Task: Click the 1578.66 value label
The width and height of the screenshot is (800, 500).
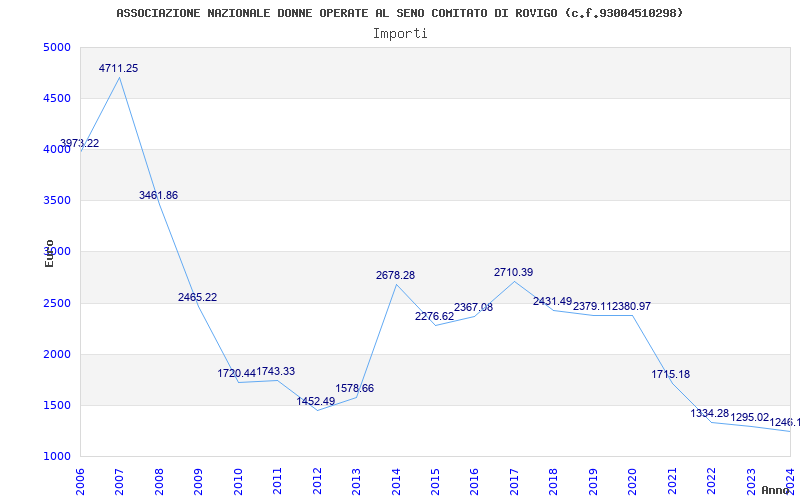Action: [x=355, y=388]
